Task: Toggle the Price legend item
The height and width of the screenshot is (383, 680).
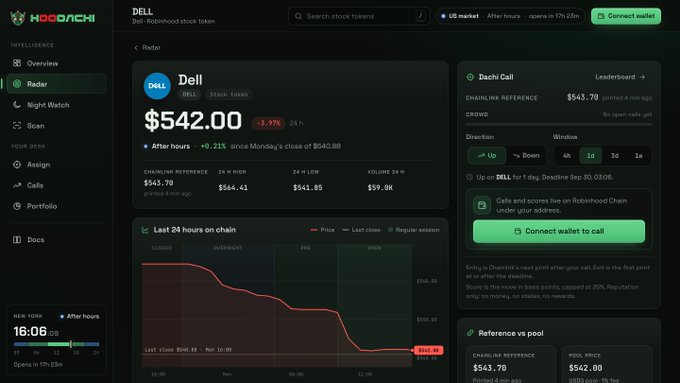Action: coord(322,230)
